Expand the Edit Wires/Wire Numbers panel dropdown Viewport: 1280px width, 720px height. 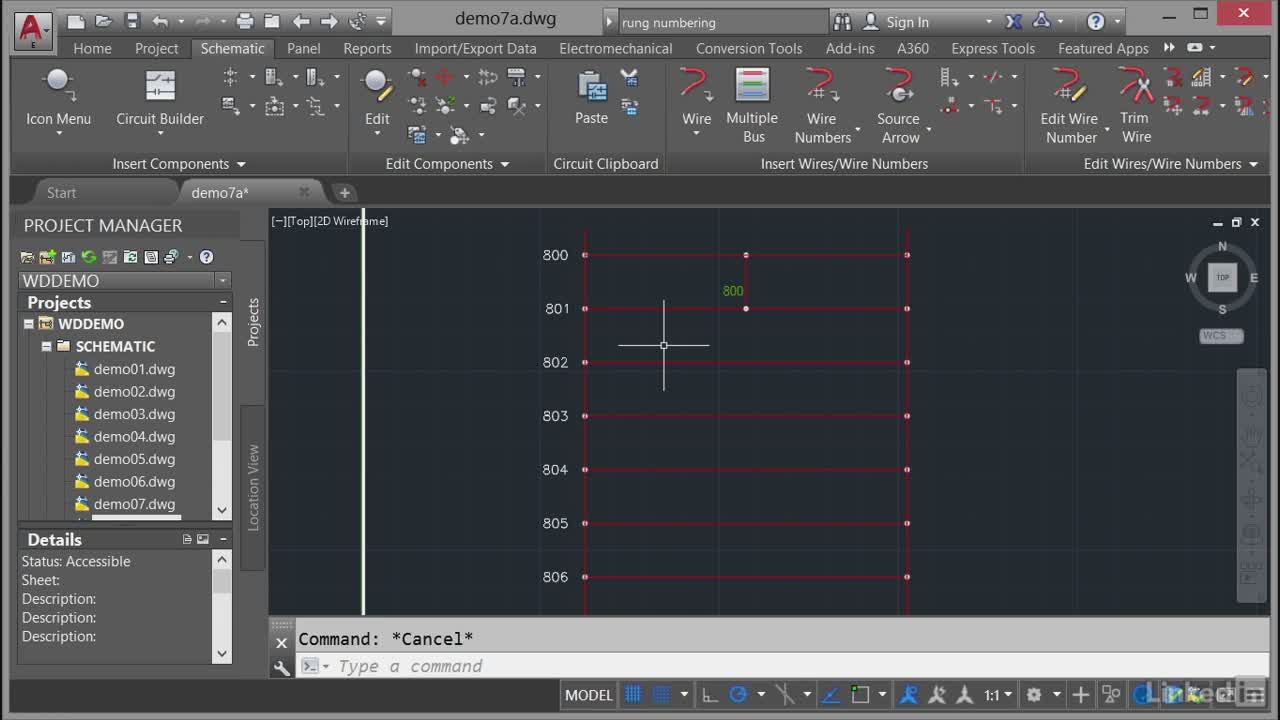(1253, 164)
